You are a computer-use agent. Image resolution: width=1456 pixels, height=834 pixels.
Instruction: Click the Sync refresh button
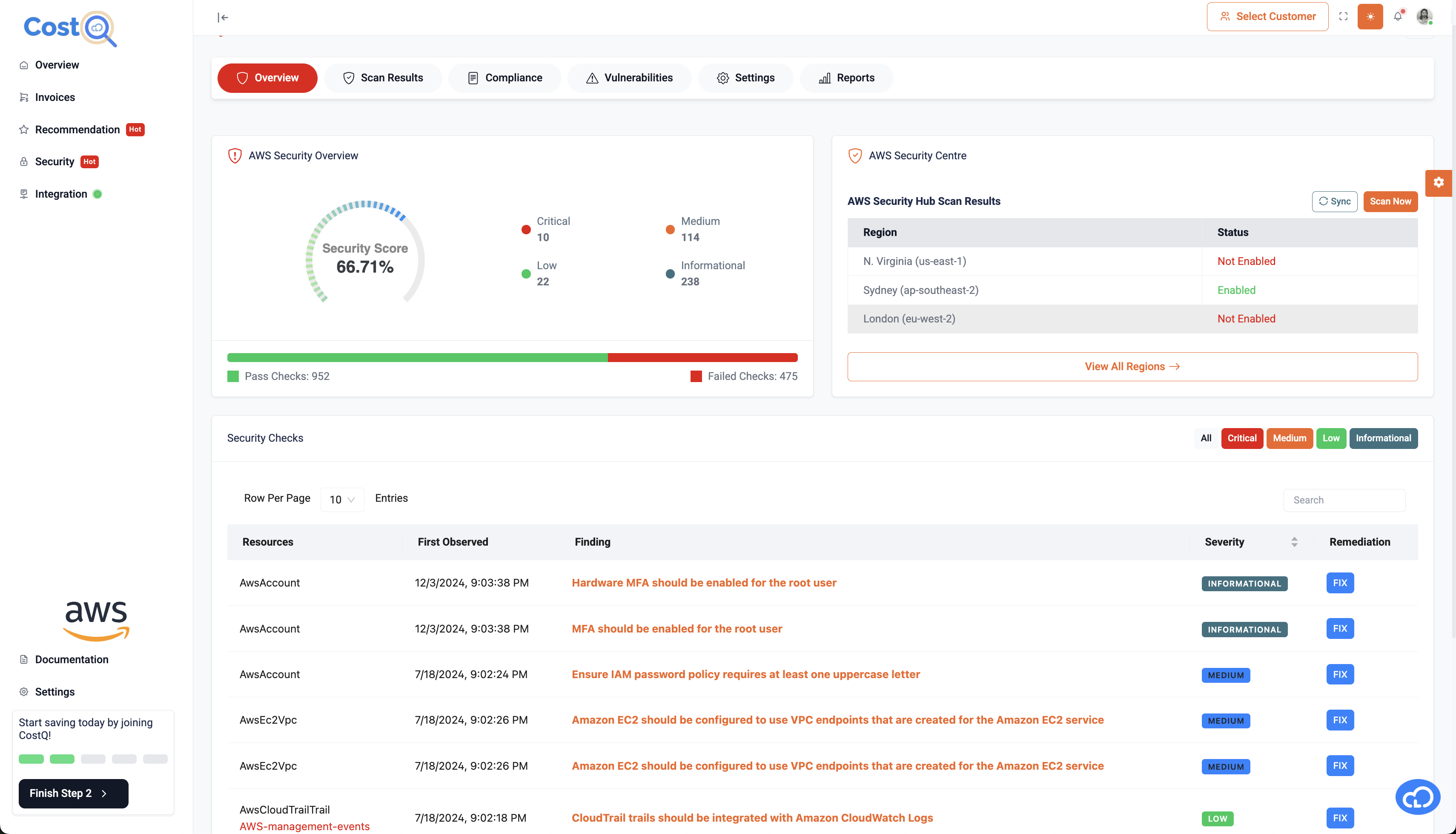point(1334,201)
